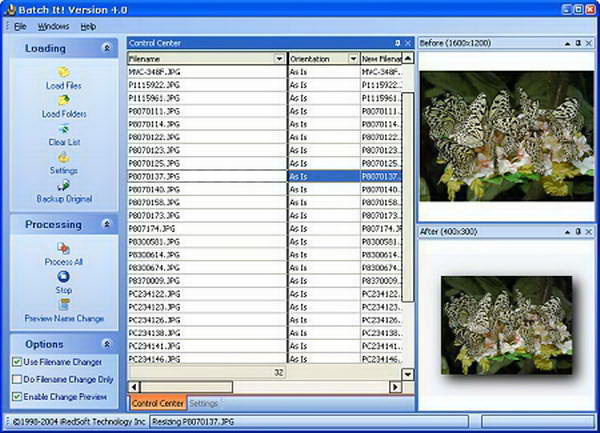Click the Backup Original icon
The image size is (600, 433).
coord(64,186)
